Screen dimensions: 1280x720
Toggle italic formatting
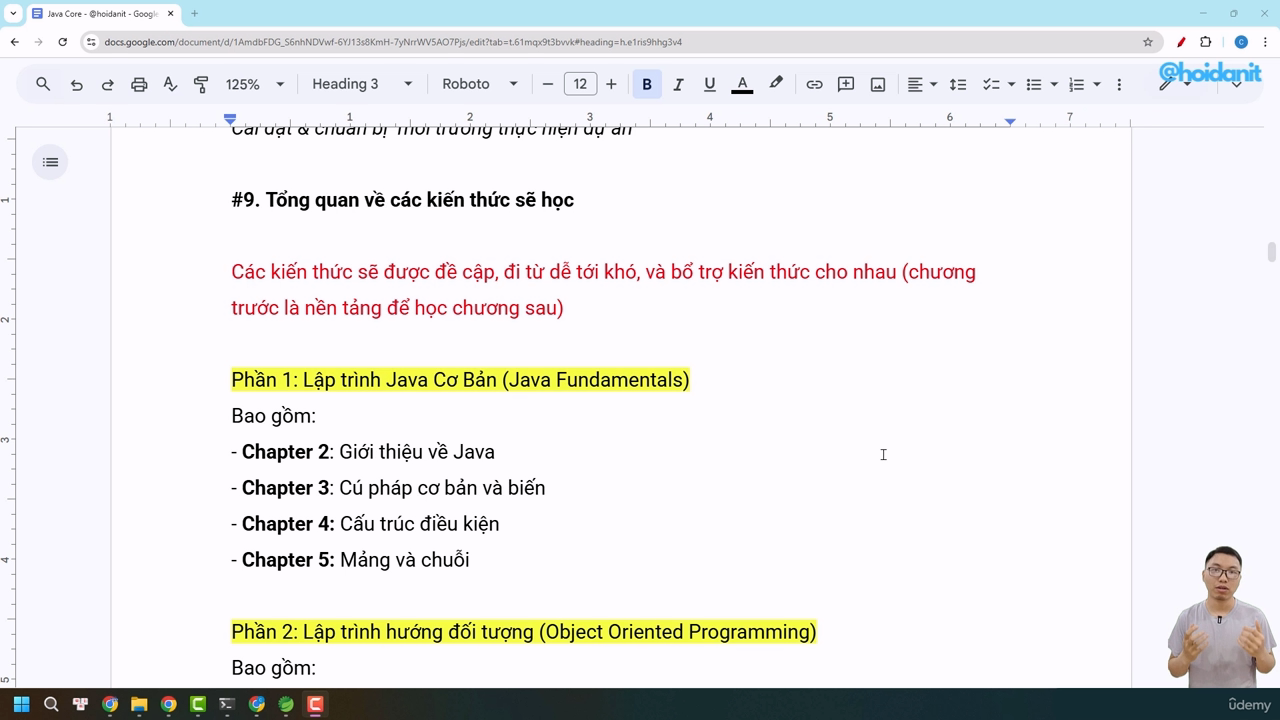678,84
